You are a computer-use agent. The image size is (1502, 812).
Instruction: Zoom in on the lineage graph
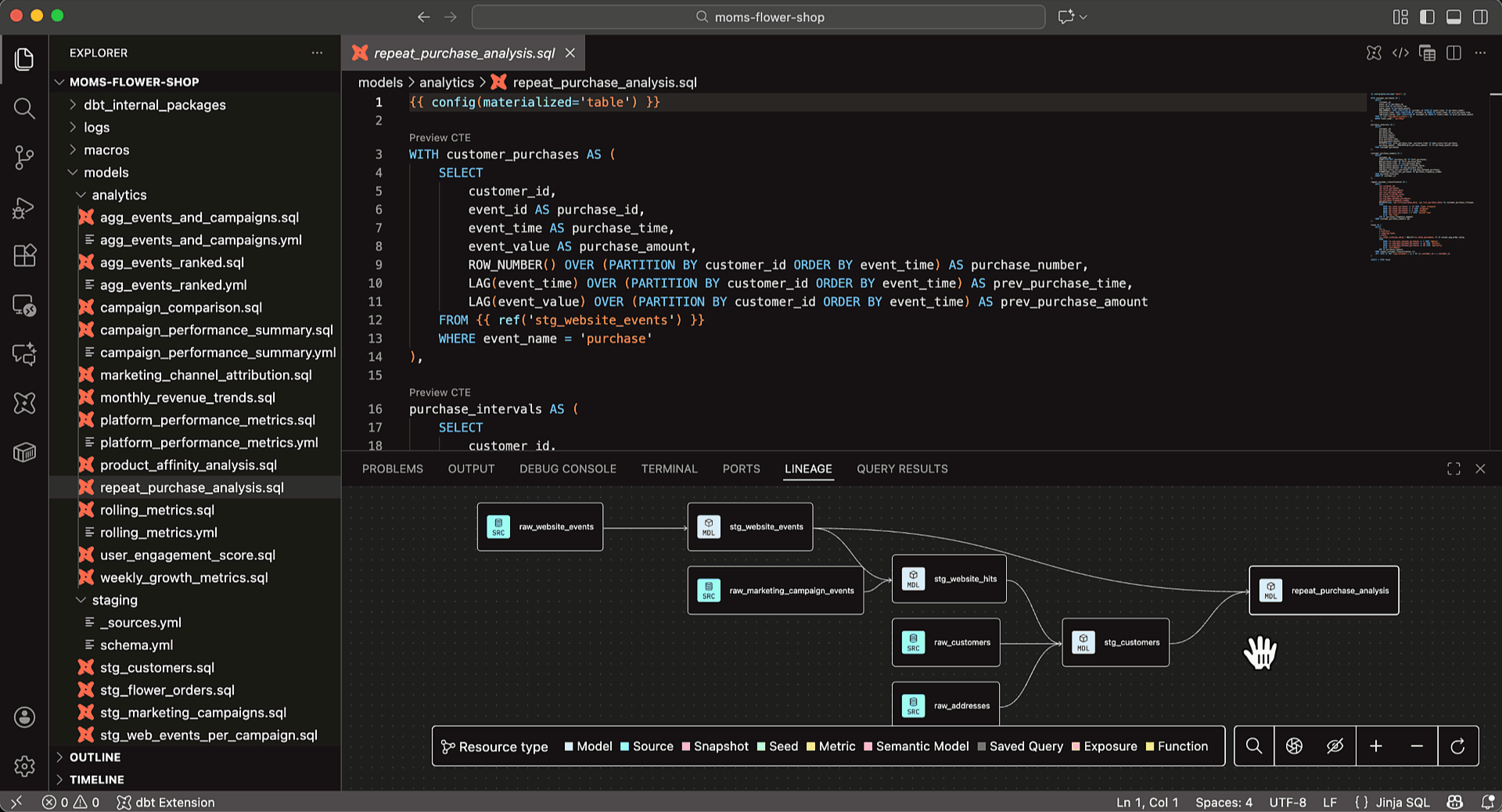click(x=1376, y=746)
